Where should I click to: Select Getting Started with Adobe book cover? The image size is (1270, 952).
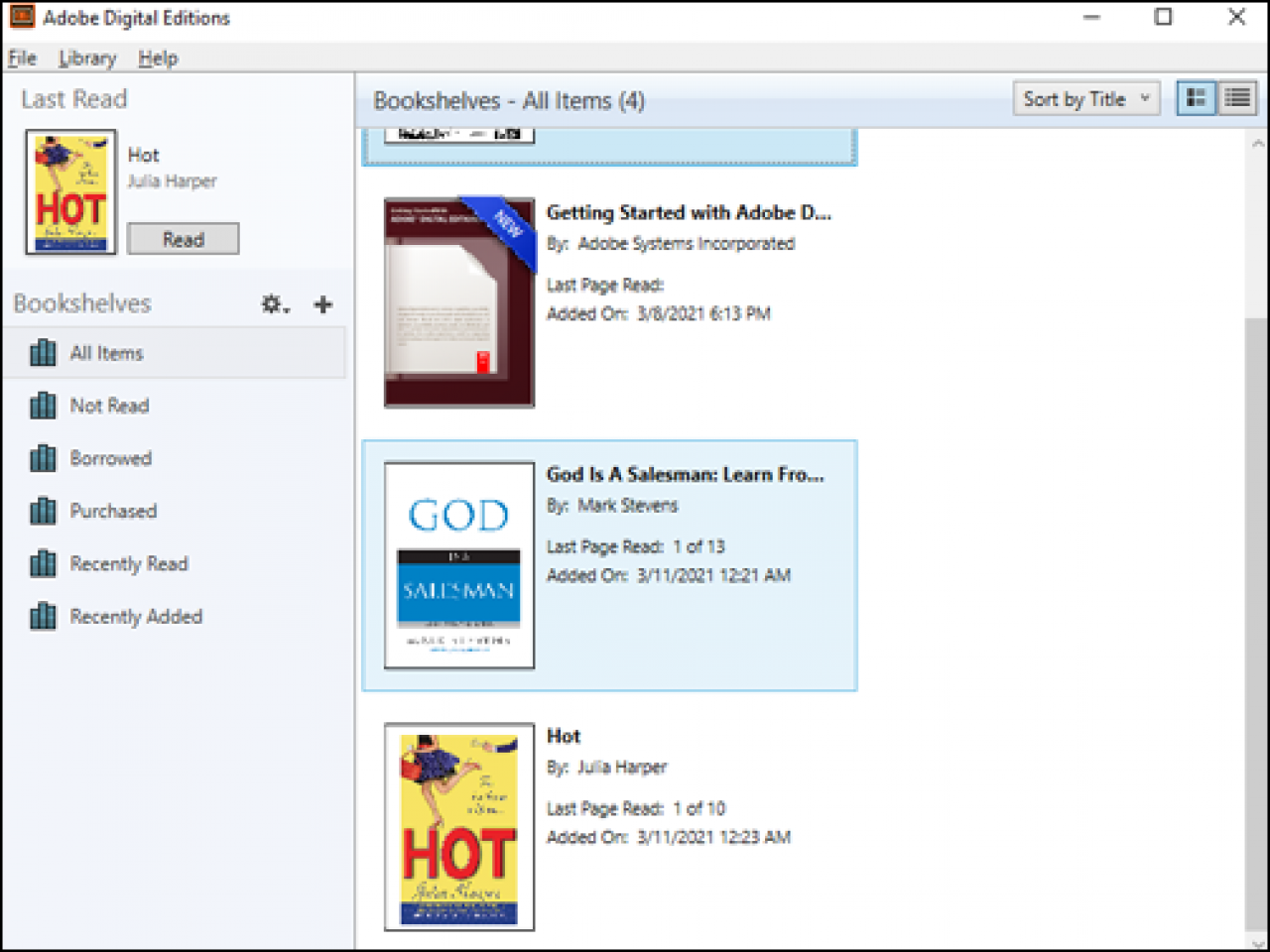pos(459,302)
